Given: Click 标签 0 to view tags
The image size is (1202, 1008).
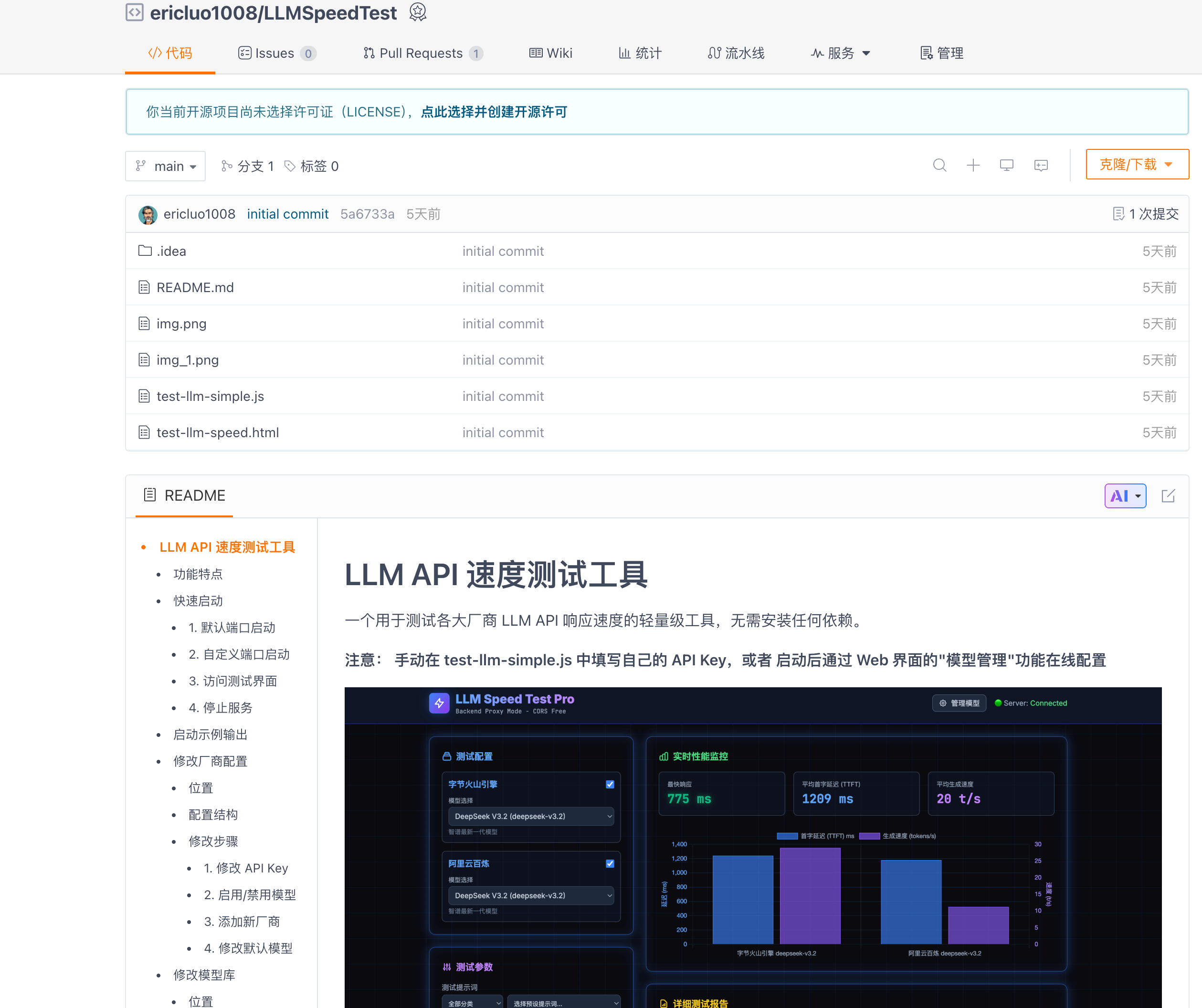Looking at the screenshot, I should tap(312, 166).
